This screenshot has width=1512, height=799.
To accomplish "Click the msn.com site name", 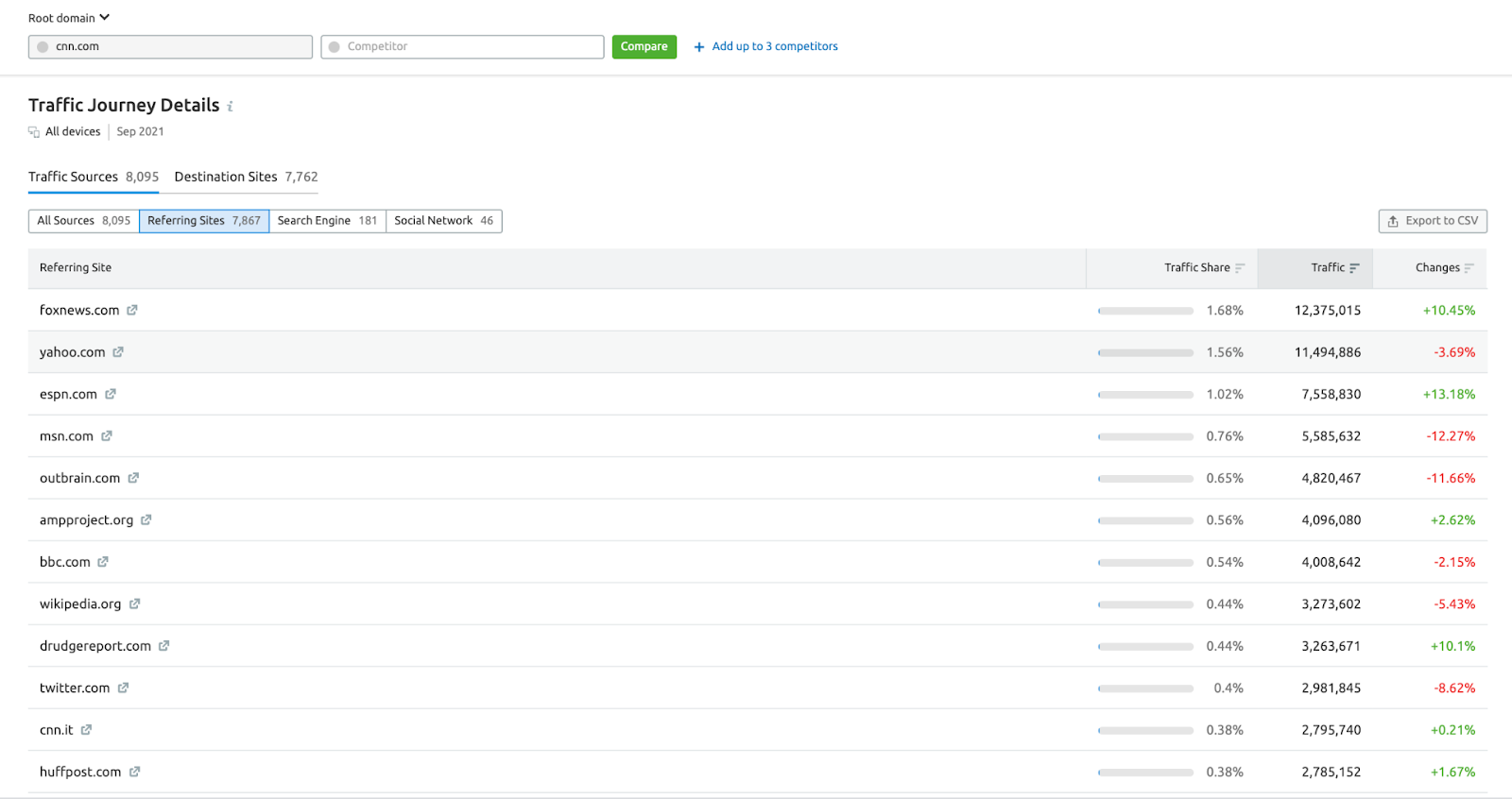I will (66, 436).
